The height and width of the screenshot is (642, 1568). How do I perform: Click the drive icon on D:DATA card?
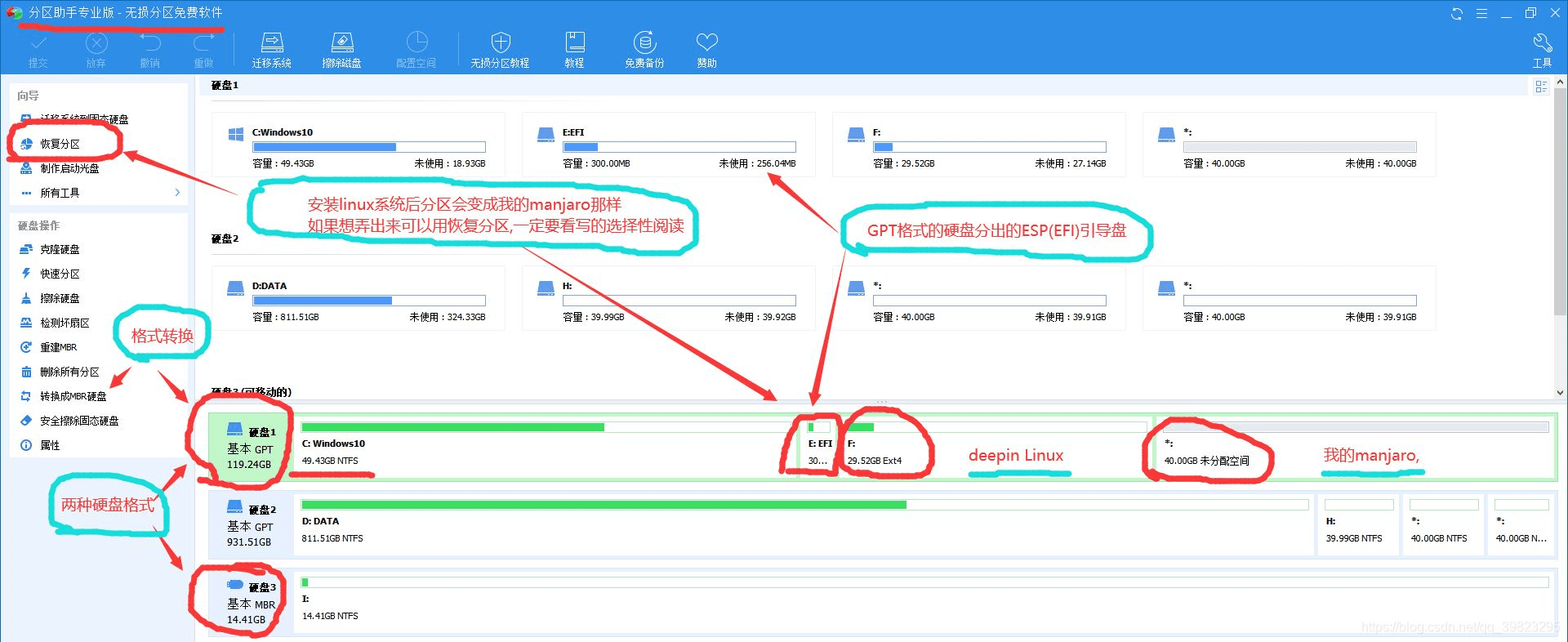236,288
